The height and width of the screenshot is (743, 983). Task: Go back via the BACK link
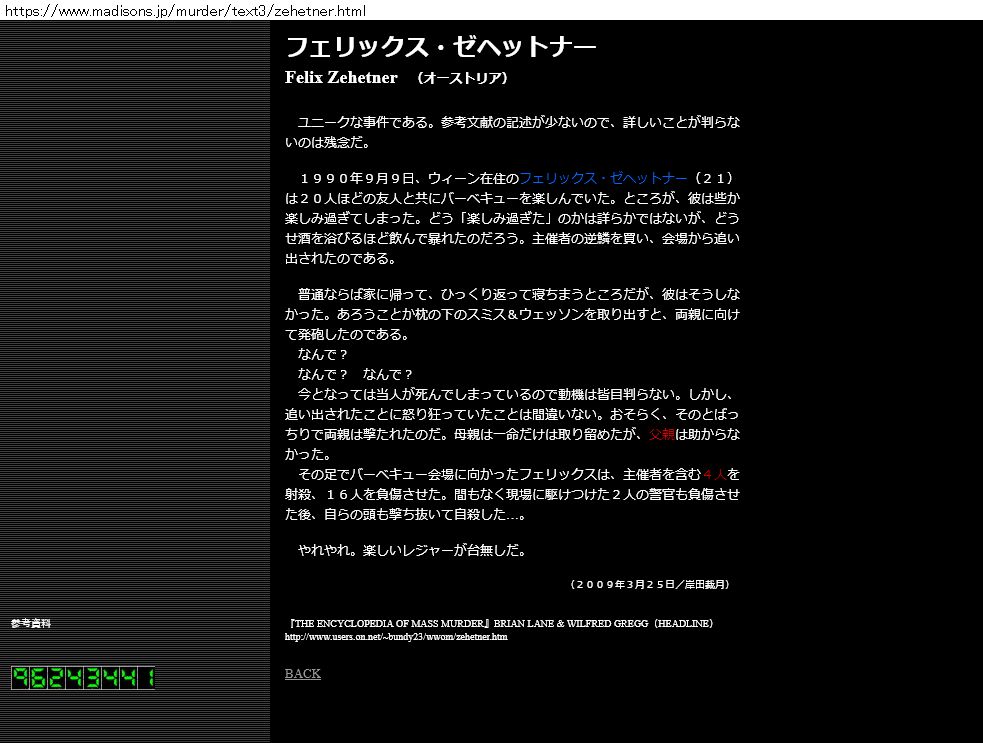302,674
